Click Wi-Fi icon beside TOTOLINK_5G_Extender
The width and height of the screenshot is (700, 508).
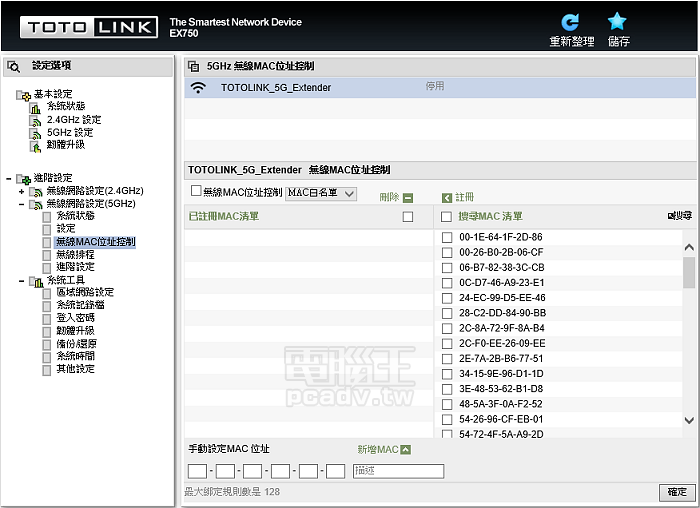[199, 88]
